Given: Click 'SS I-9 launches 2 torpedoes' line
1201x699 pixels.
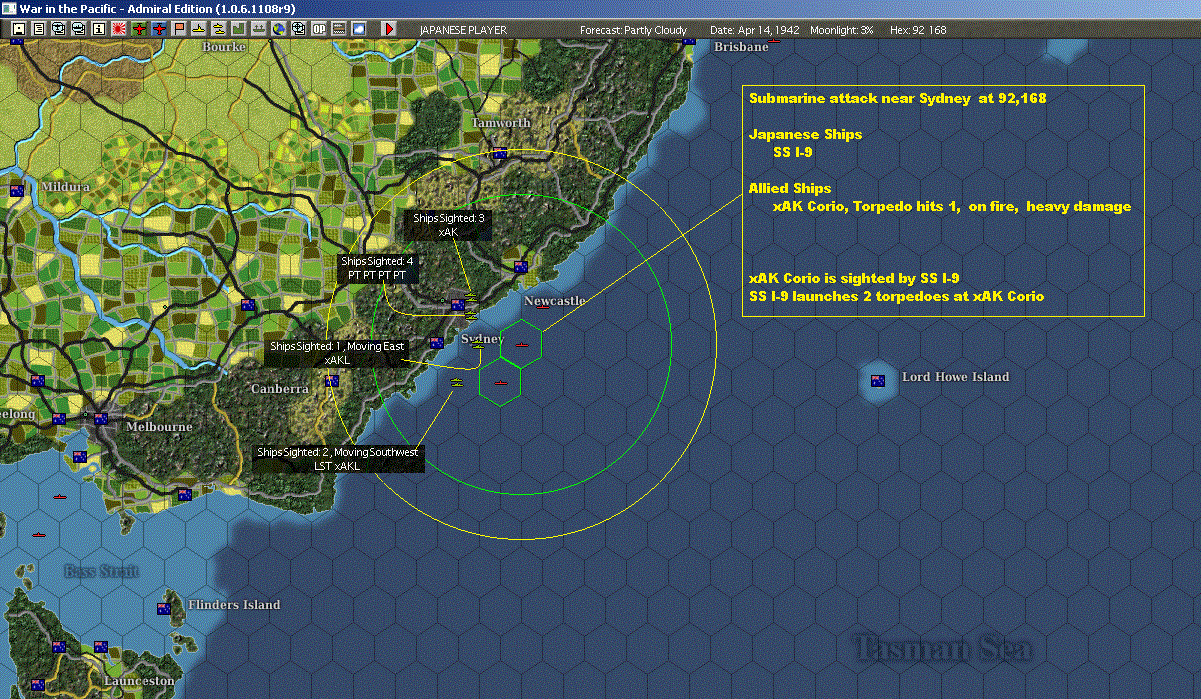Looking at the screenshot, I should 896,296.
